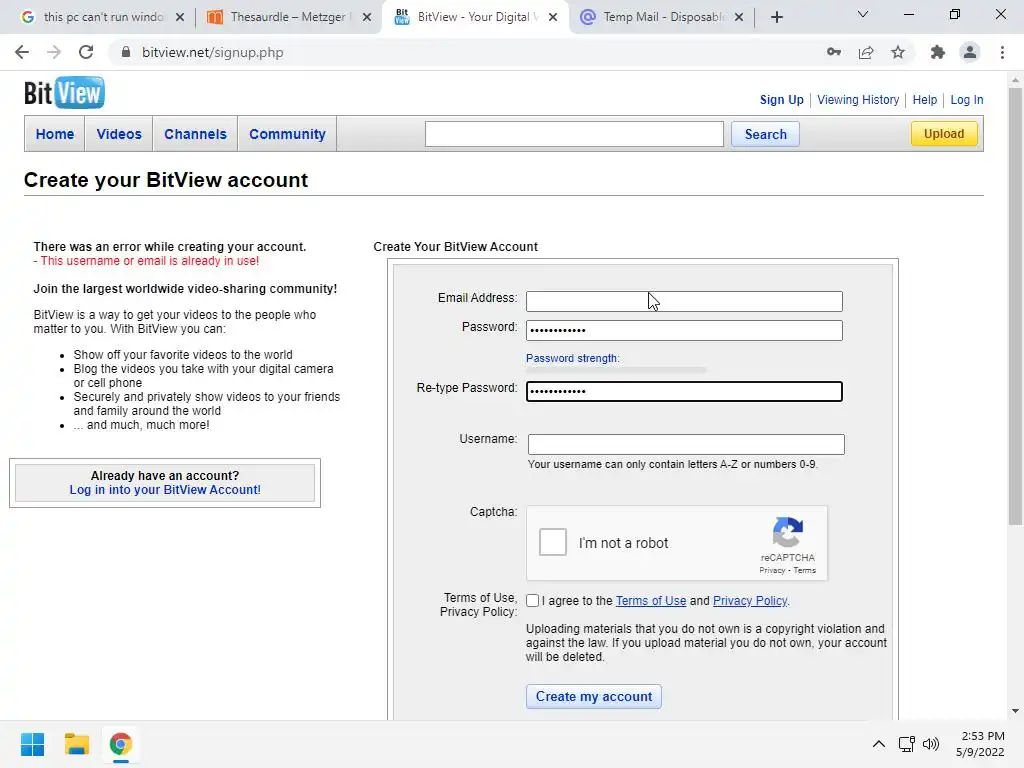Open the Terms of Use link

[651, 601]
